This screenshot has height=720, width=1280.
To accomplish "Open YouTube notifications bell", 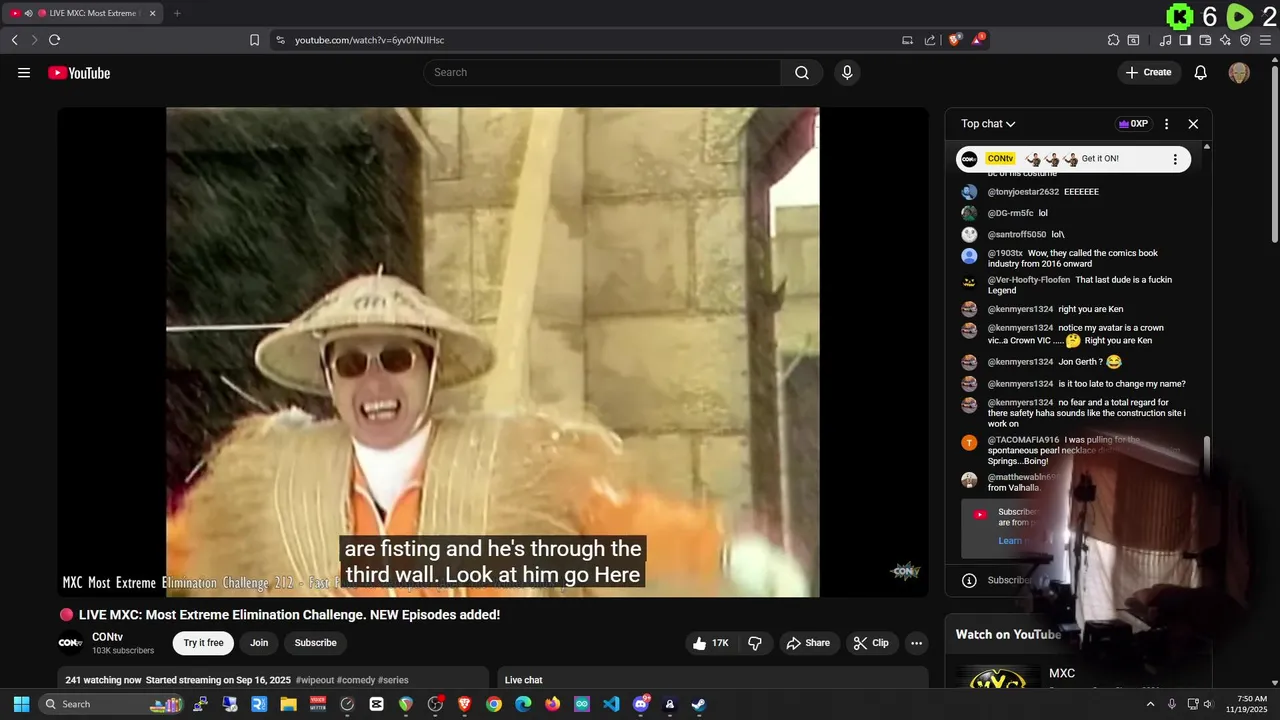I will pos(1201,72).
